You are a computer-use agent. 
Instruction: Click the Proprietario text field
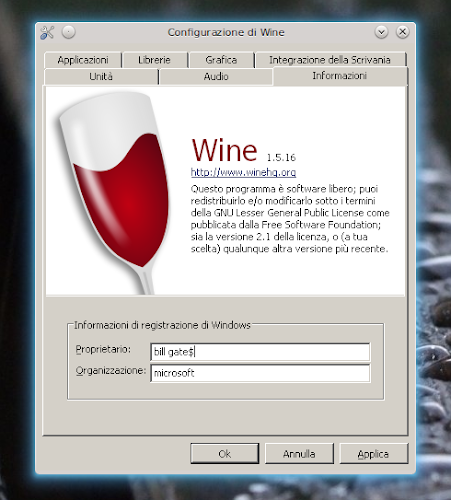tap(260, 352)
